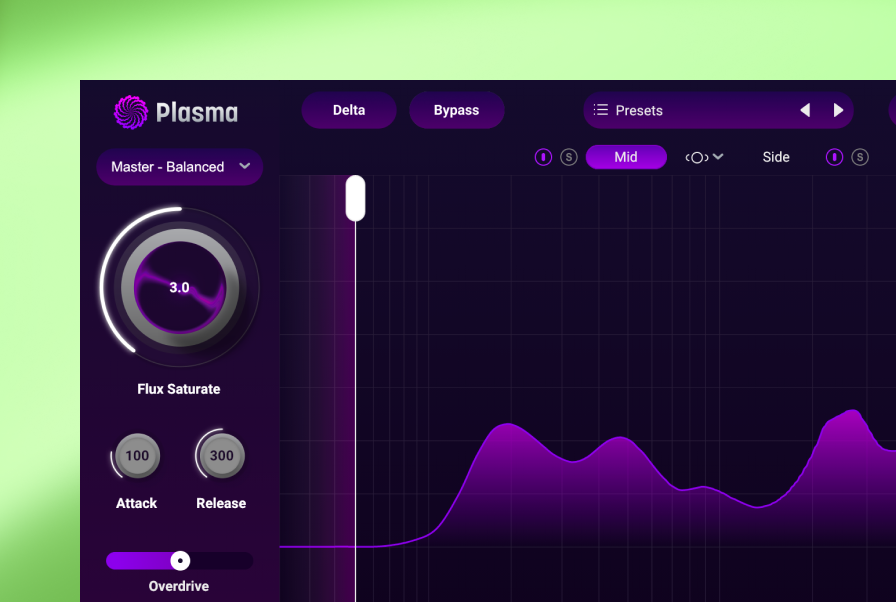Open the Presets list icon
This screenshot has width=896, height=602.
tap(600, 110)
